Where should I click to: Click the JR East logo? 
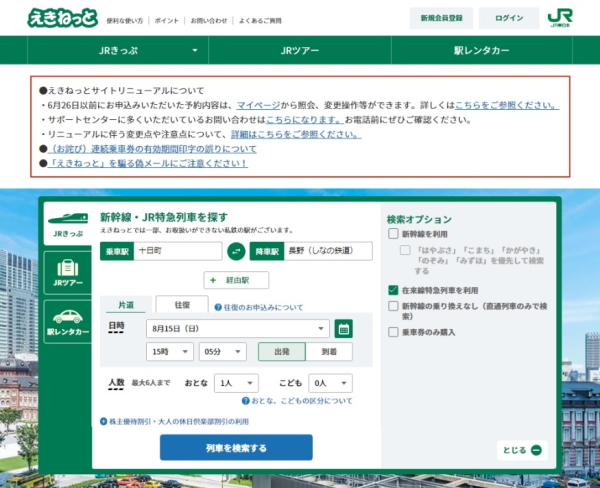click(560, 18)
